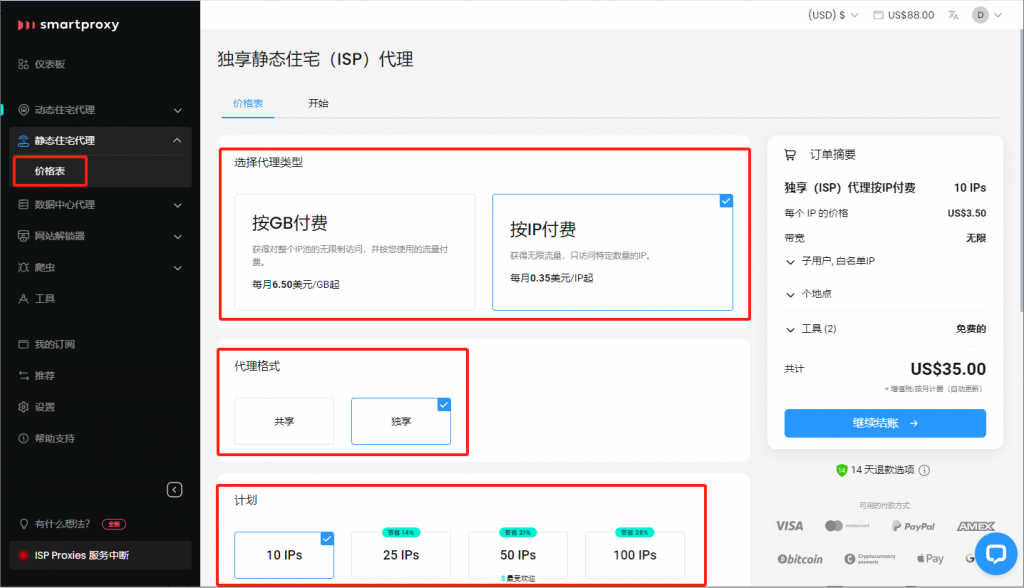Click the Smartproxy logo
Image resolution: width=1024 pixels, height=588 pixels.
point(68,24)
